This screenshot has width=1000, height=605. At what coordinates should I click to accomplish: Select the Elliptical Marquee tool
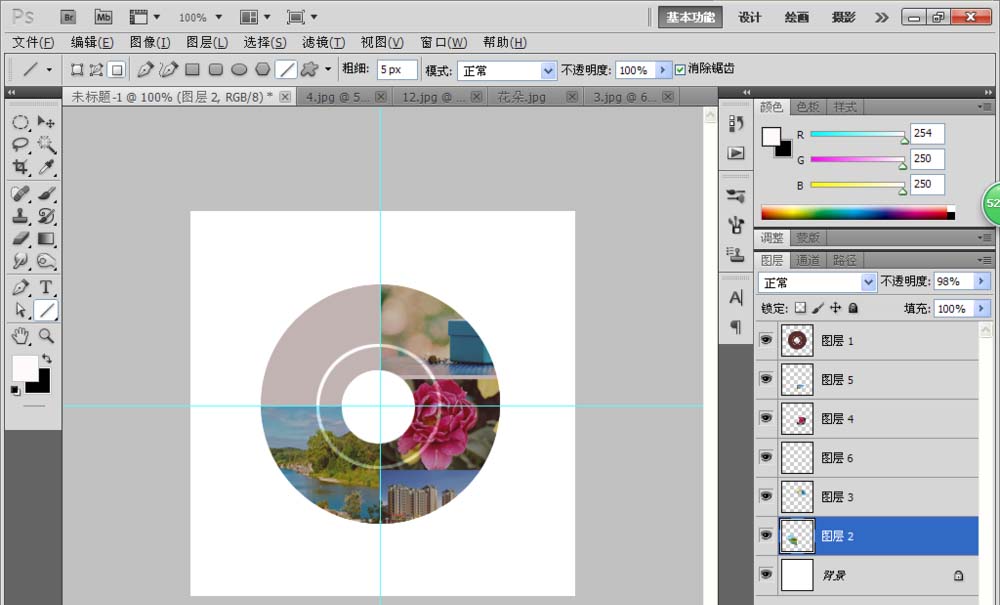(x=20, y=122)
